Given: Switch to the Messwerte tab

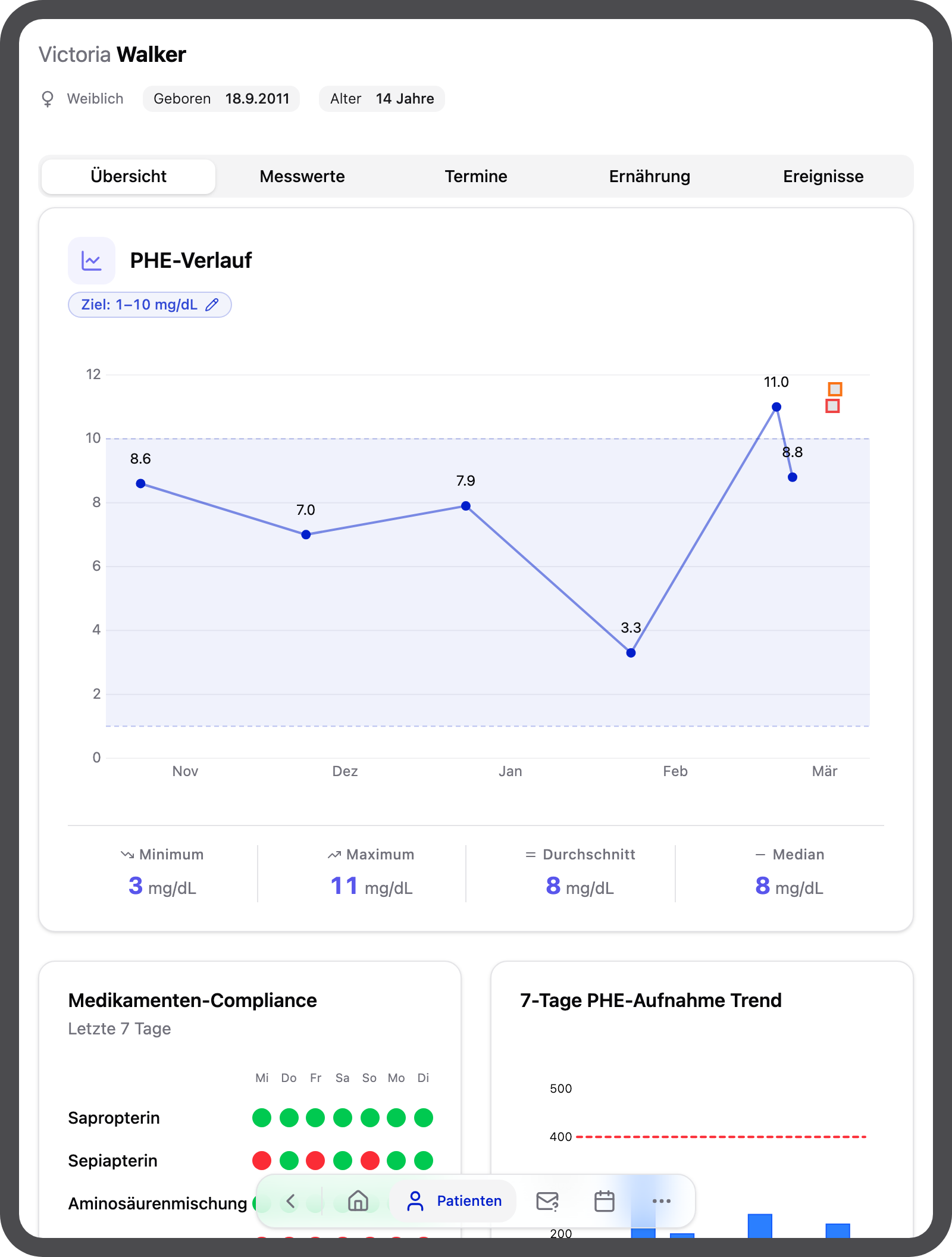Looking at the screenshot, I should [302, 176].
